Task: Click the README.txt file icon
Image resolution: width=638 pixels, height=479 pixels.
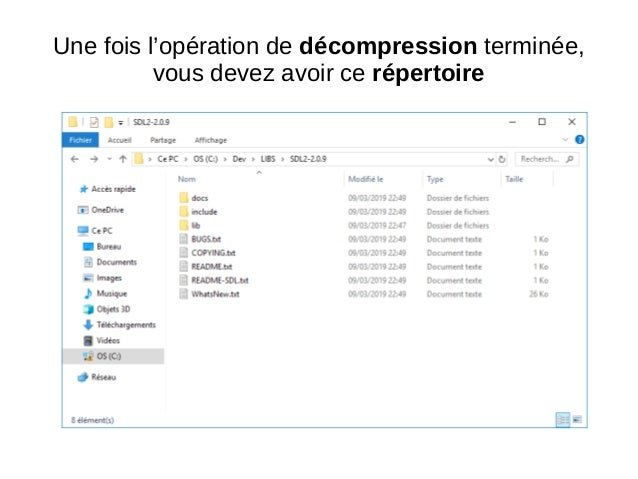Action: tap(184, 267)
